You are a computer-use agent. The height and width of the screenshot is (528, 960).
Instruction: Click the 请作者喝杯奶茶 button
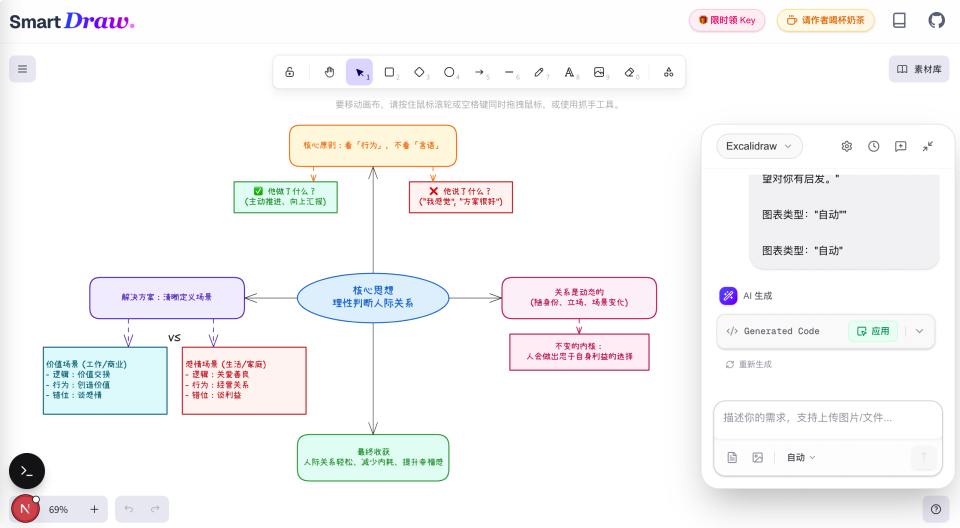click(825, 20)
